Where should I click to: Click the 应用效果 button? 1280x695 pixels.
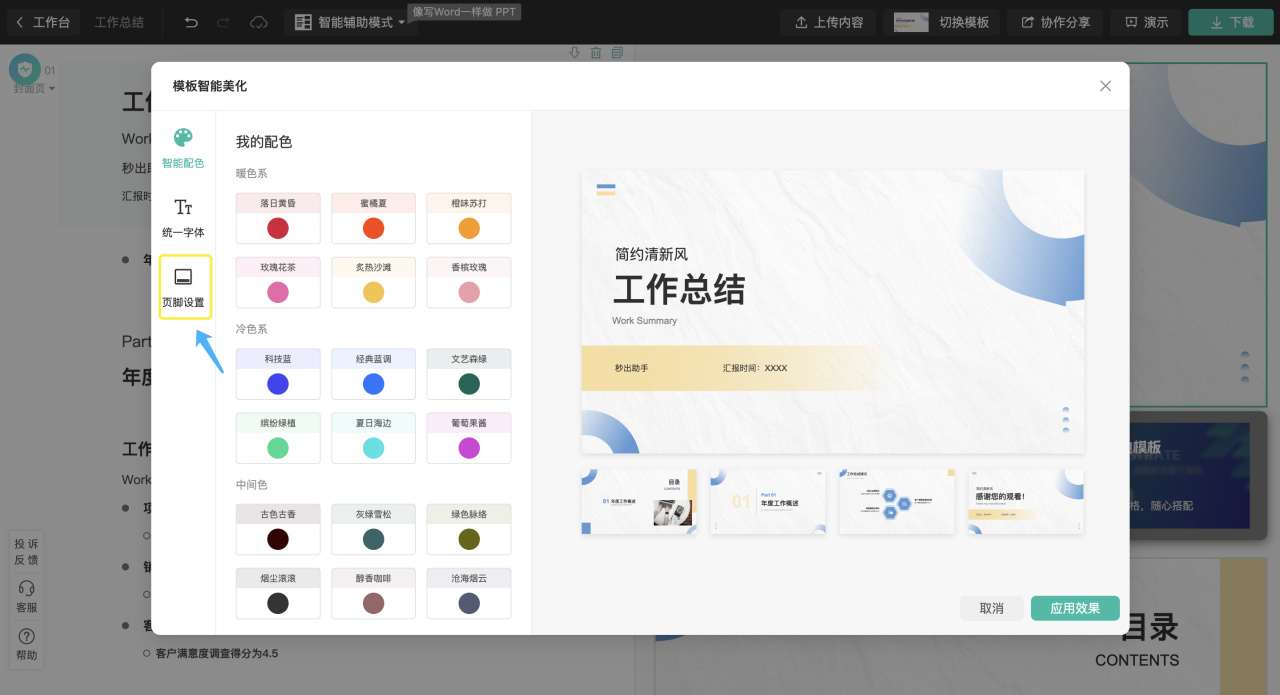(x=1075, y=608)
